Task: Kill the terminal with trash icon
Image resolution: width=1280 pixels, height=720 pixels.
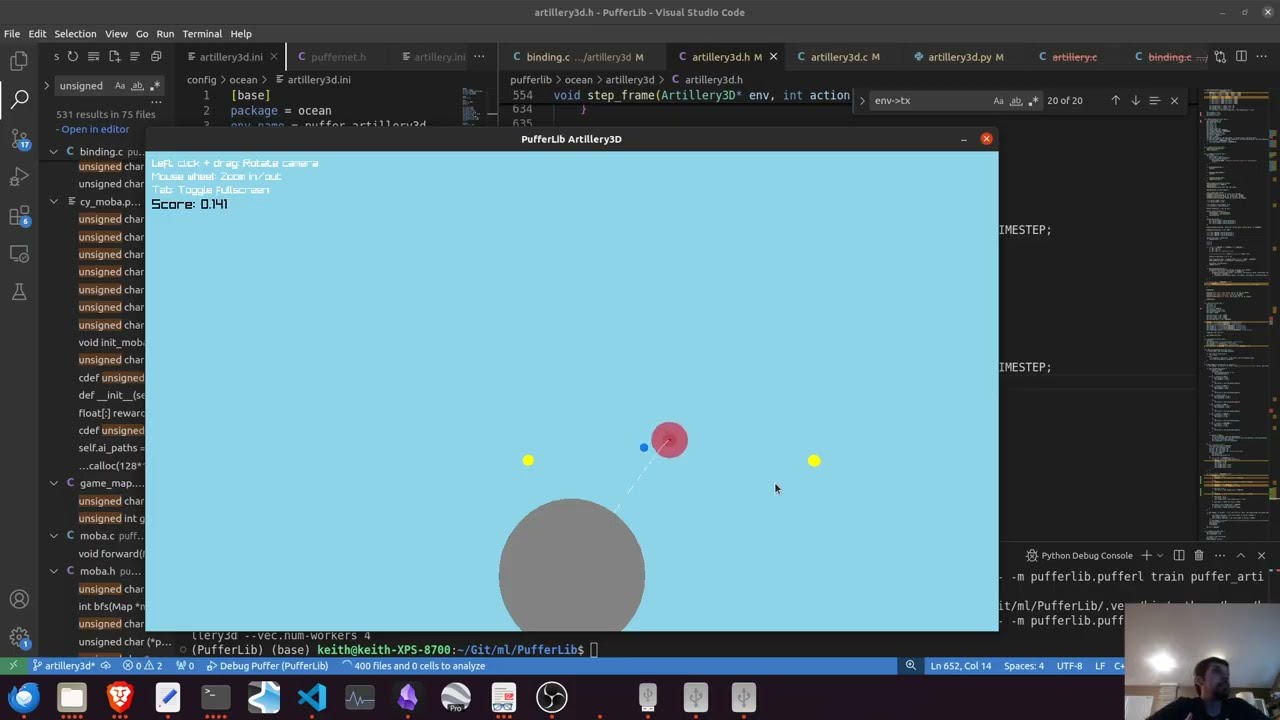Action: tap(1198, 555)
